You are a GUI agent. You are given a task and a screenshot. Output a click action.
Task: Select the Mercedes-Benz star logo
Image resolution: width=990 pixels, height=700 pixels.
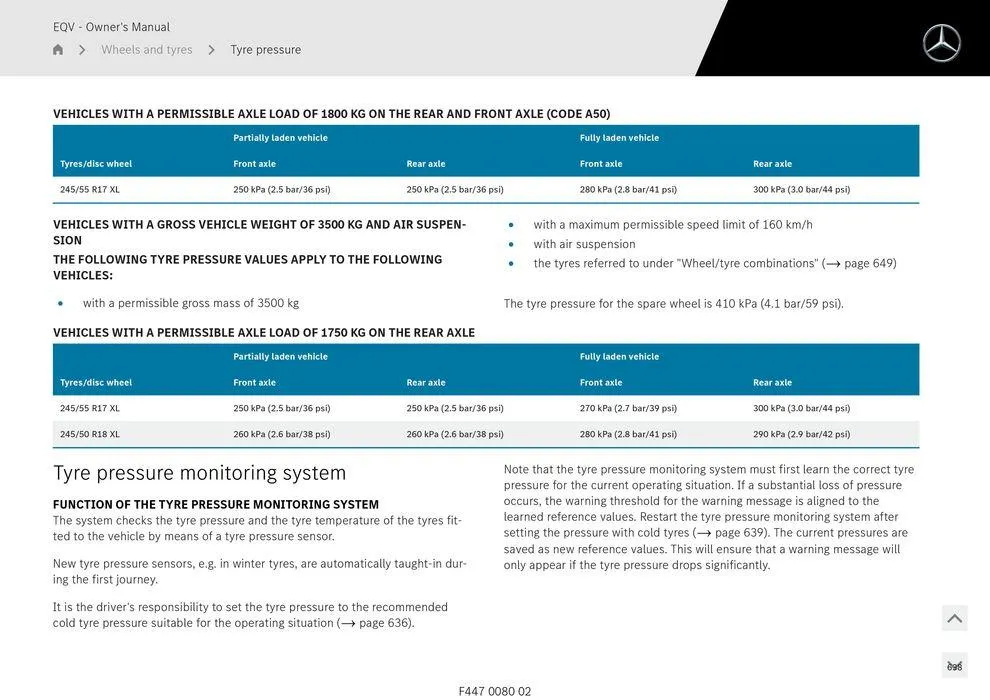point(941,44)
